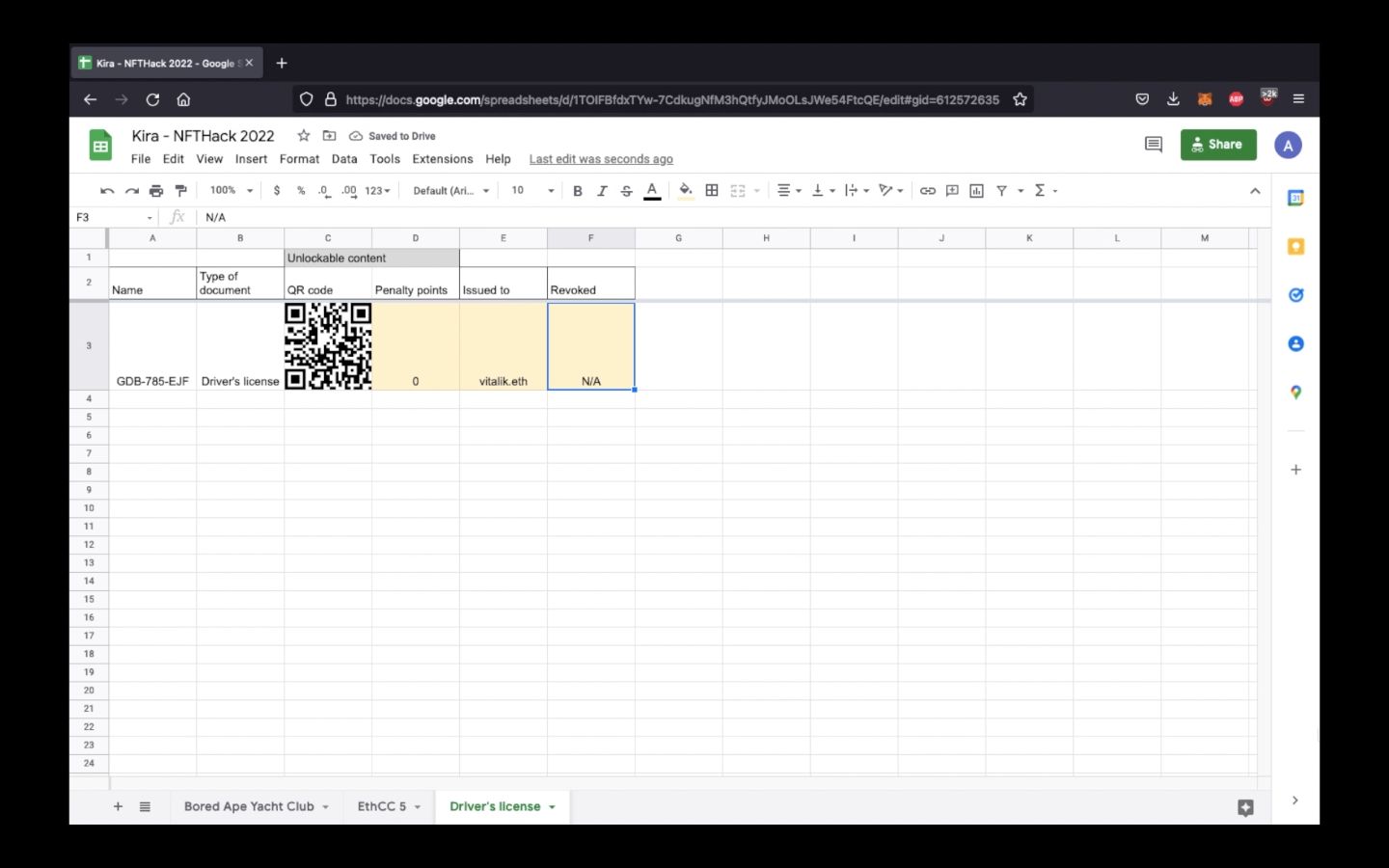Open Google Contacts side panel
Image resolution: width=1389 pixels, height=868 pixels.
[1295, 343]
